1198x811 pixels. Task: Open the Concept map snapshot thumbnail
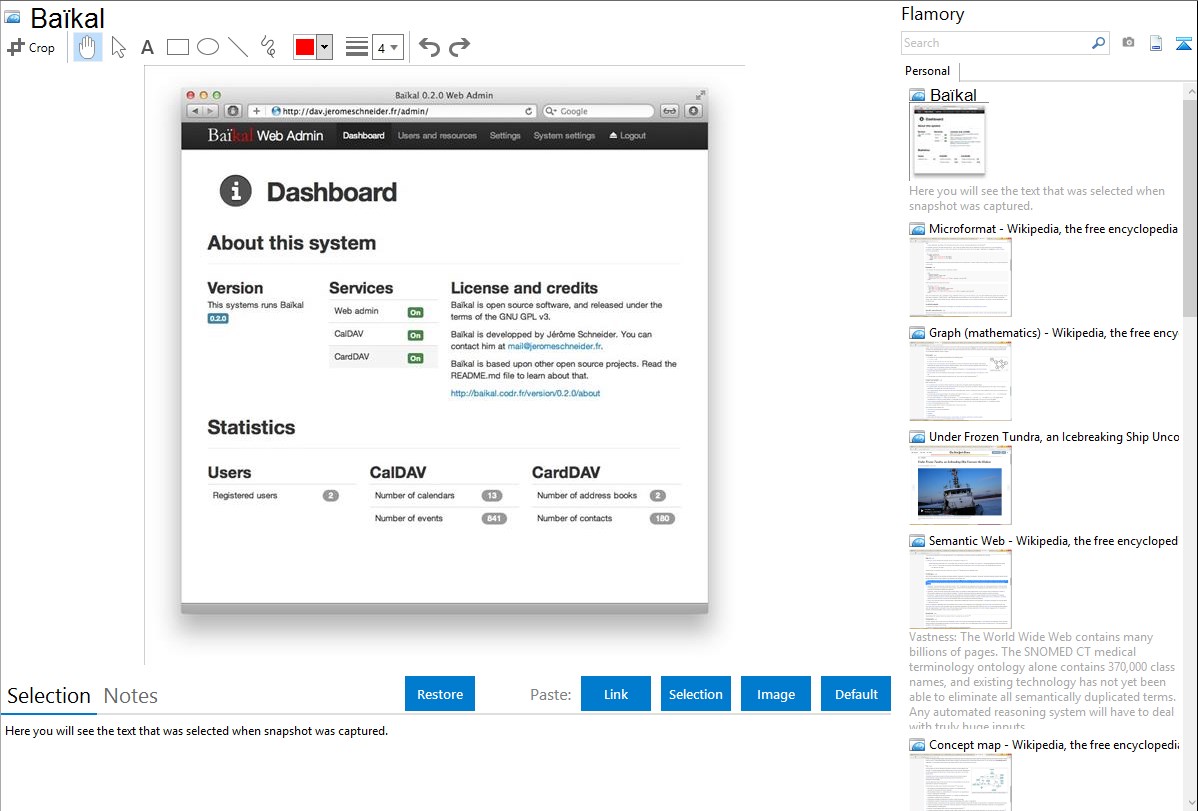[x=960, y=783]
